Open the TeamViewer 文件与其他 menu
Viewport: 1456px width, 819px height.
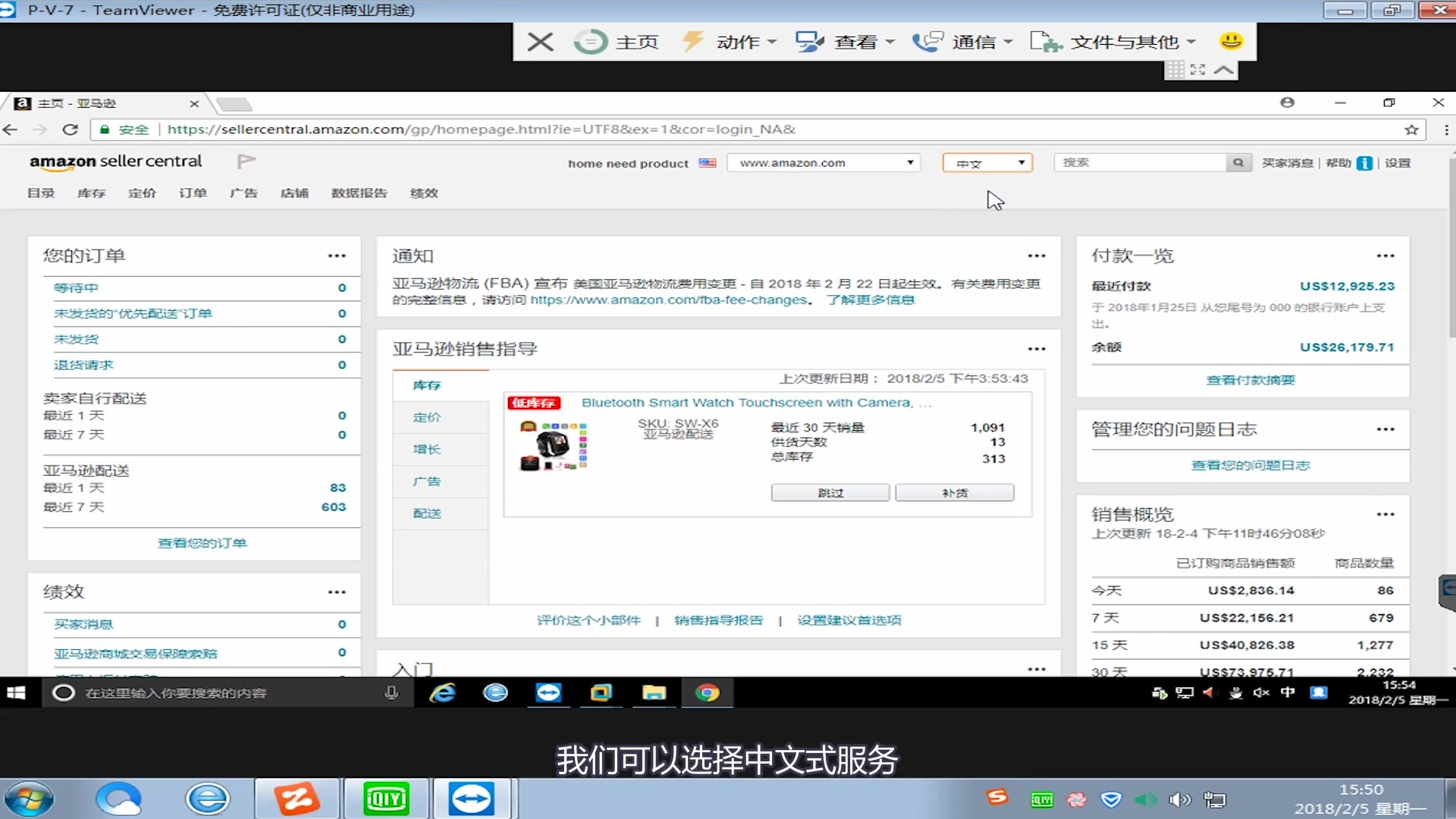point(1113,42)
